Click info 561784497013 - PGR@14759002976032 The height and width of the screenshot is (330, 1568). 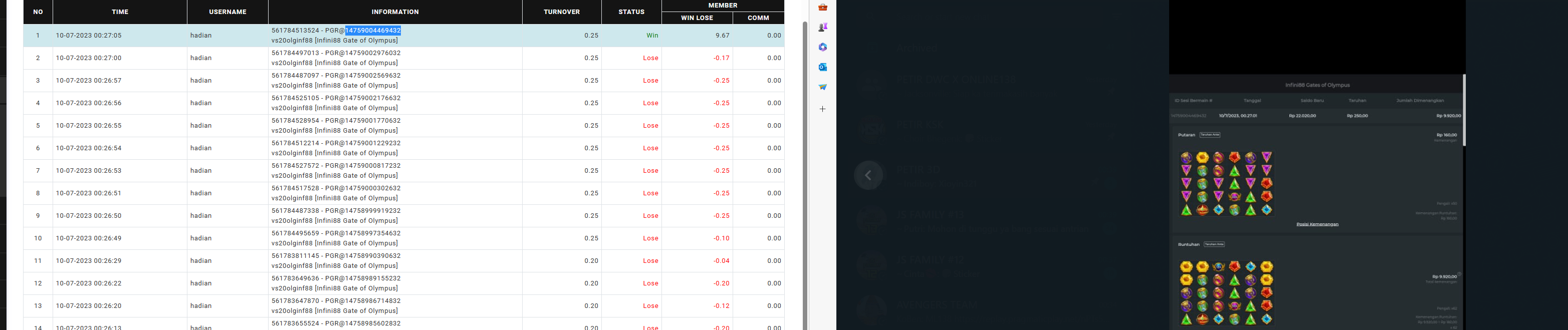[336, 53]
